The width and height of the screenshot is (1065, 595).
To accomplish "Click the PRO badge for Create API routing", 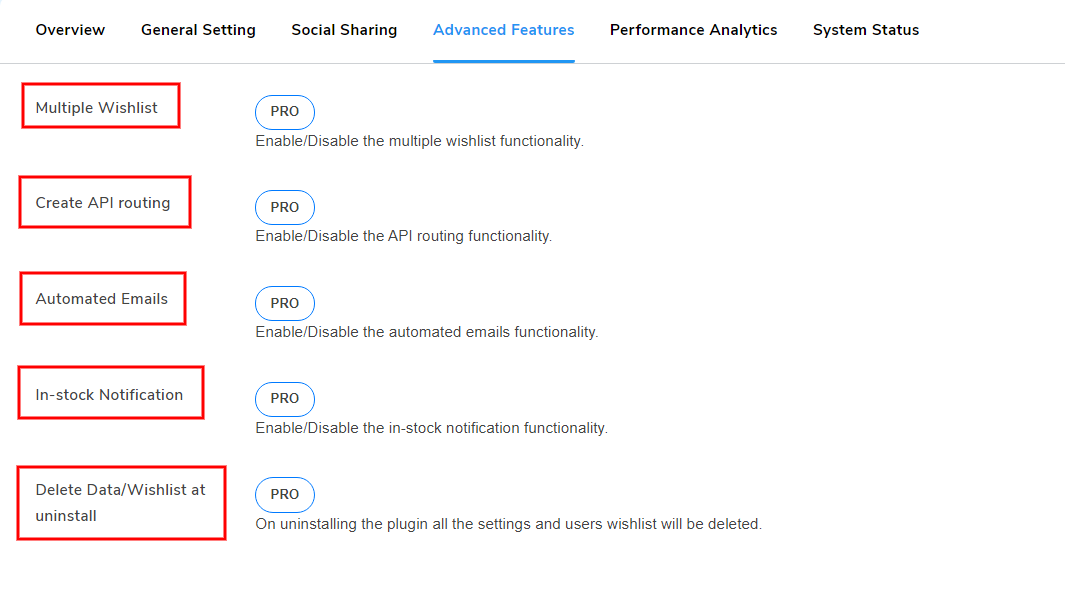I will tap(285, 207).
